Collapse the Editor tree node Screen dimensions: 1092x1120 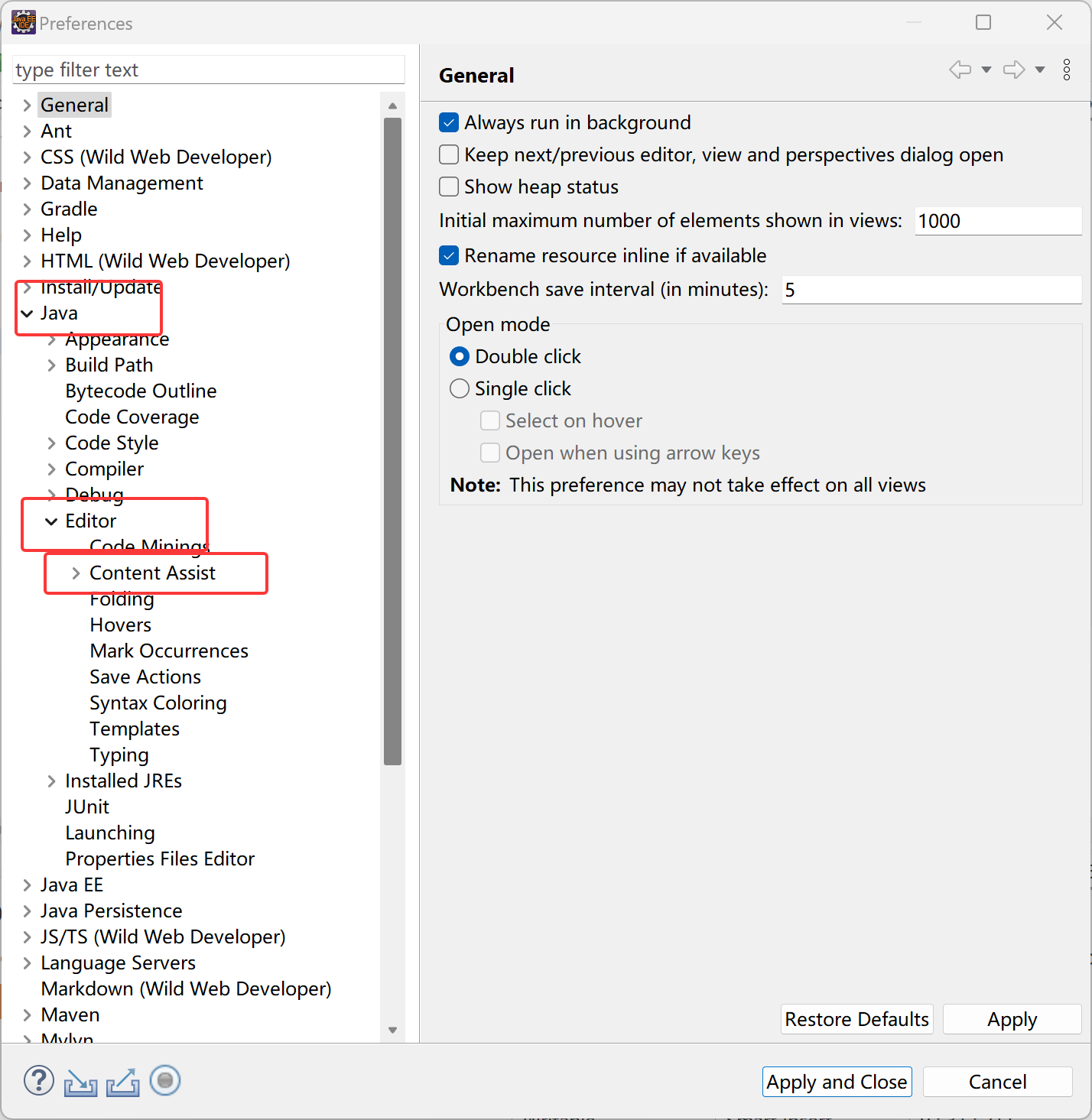[52, 521]
